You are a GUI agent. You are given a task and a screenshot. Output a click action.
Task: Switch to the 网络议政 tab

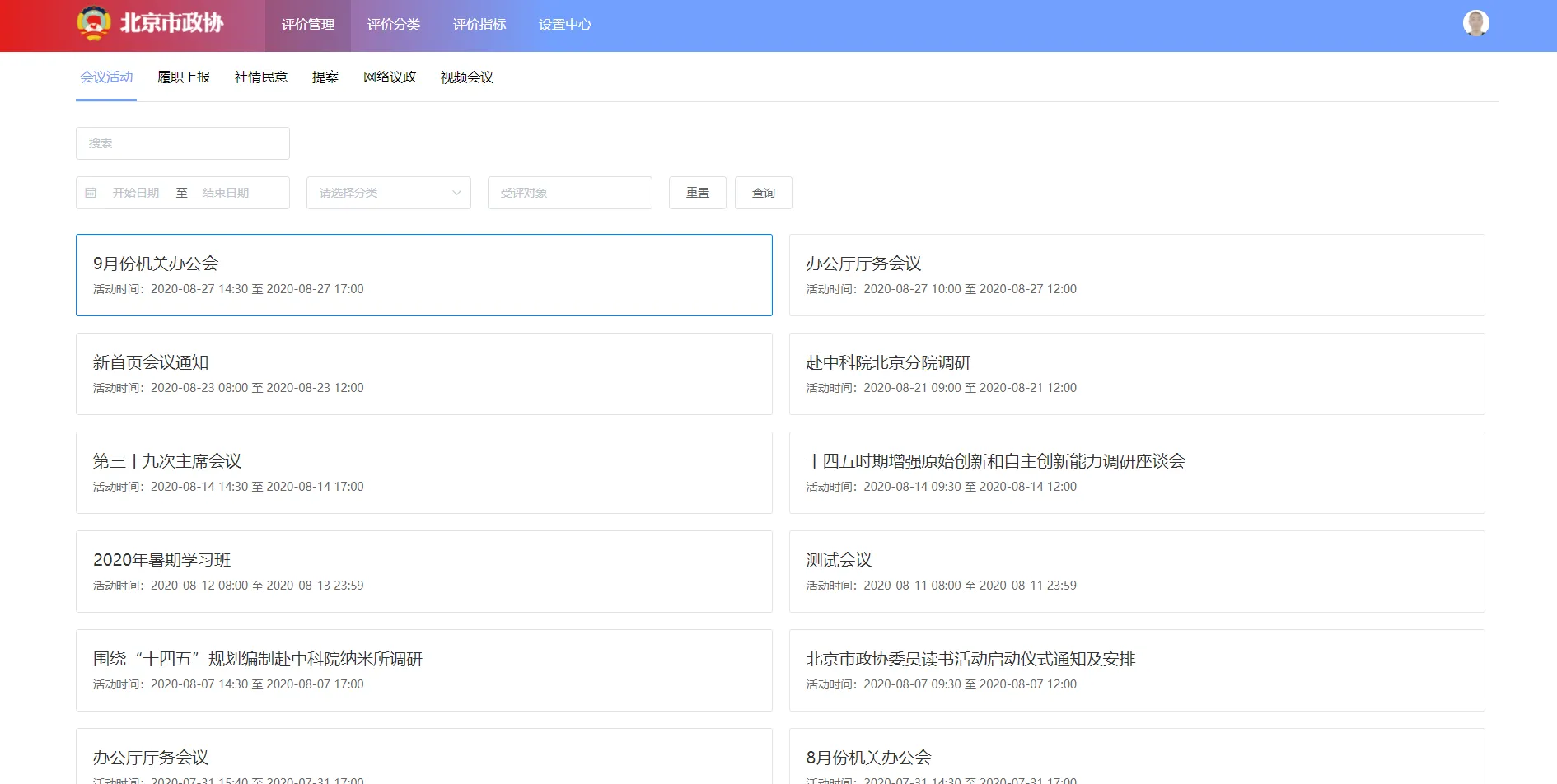(x=390, y=77)
